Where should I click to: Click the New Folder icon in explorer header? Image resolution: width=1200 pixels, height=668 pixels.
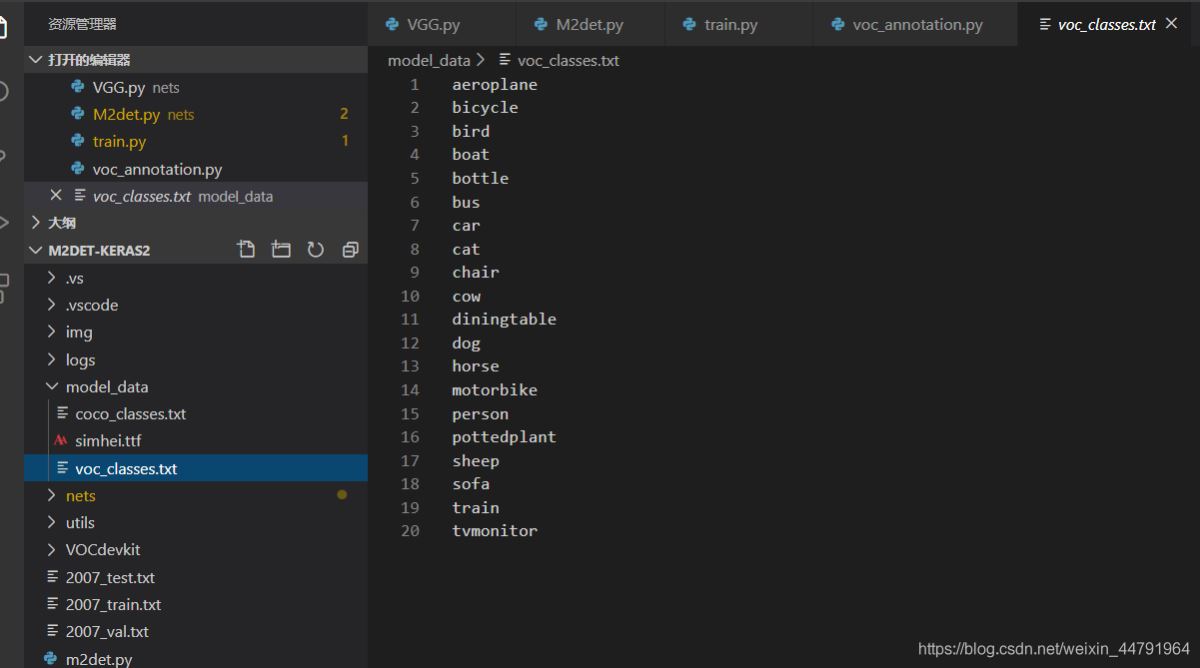(x=281, y=250)
